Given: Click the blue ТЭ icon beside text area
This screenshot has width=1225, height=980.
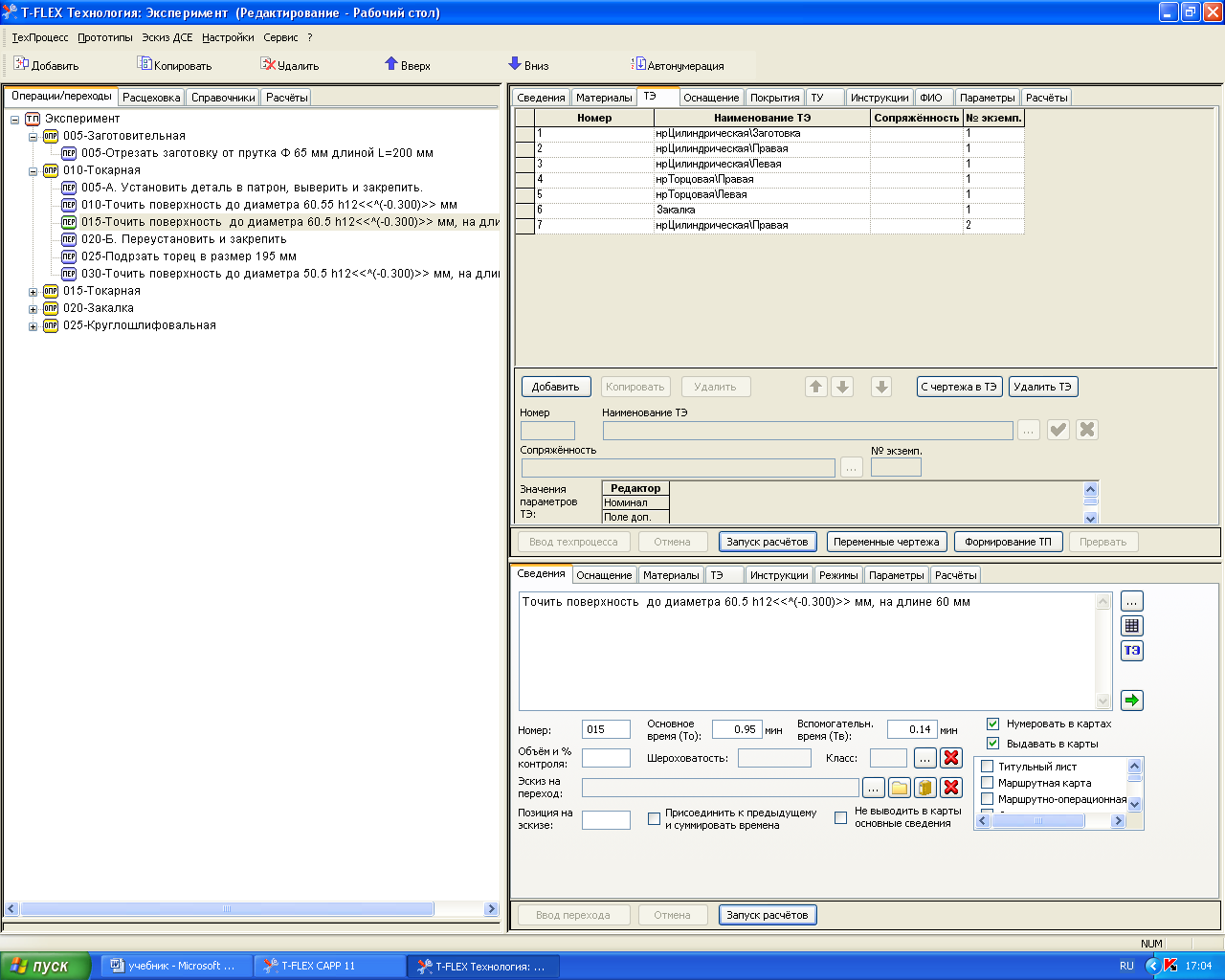Looking at the screenshot, I should [x=1132, y=651].
